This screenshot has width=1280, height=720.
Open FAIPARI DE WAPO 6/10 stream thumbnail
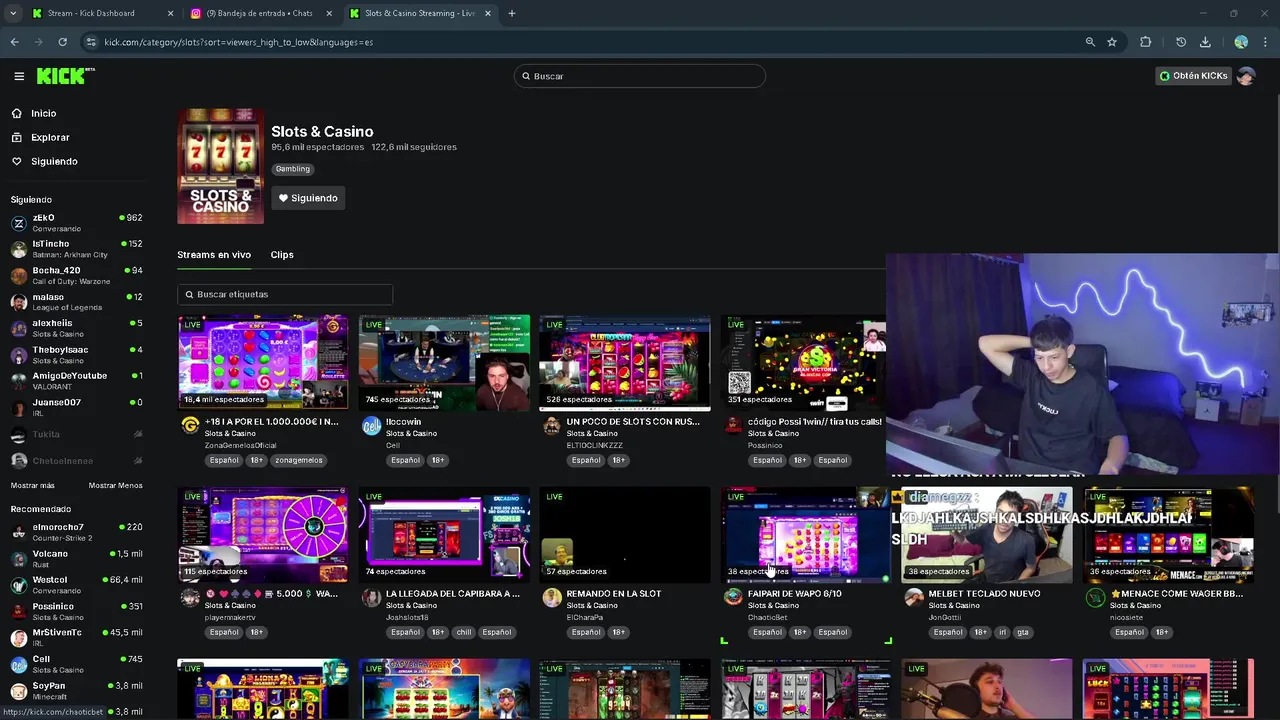[x=806, y=535]
